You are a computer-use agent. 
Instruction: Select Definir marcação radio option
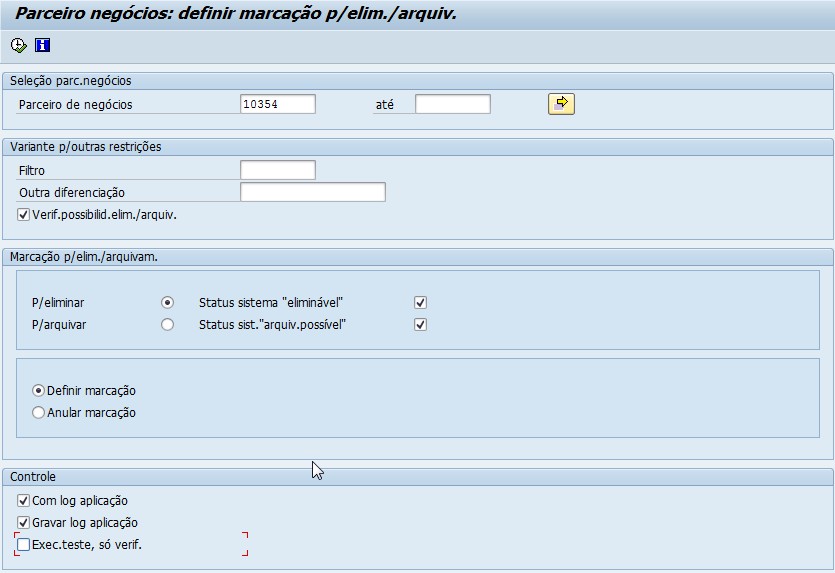click(x=38, y=390)
